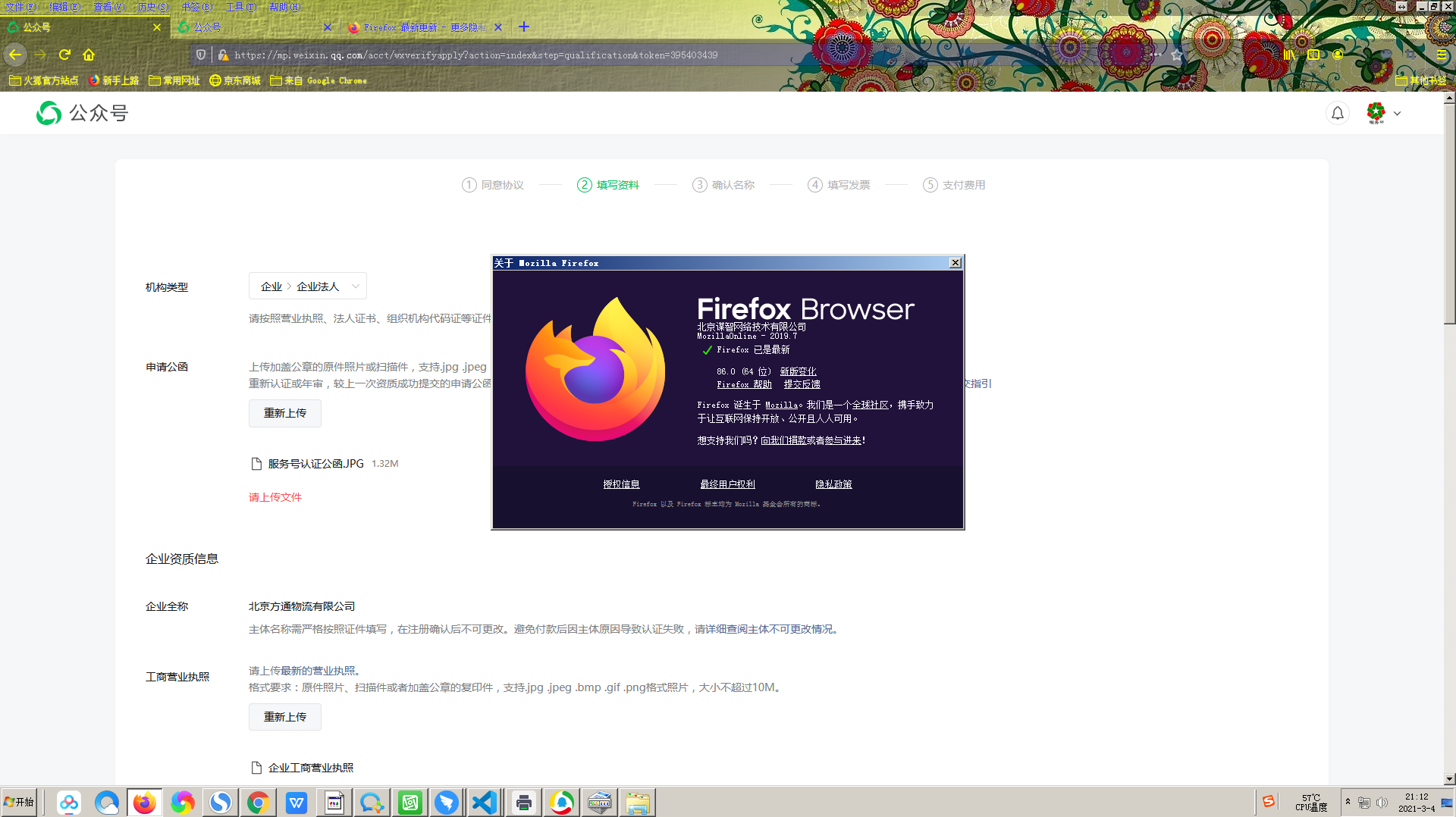The image size is (1456, 817).
Task: Click the site security padlock icon
Action: coord(223,55)
